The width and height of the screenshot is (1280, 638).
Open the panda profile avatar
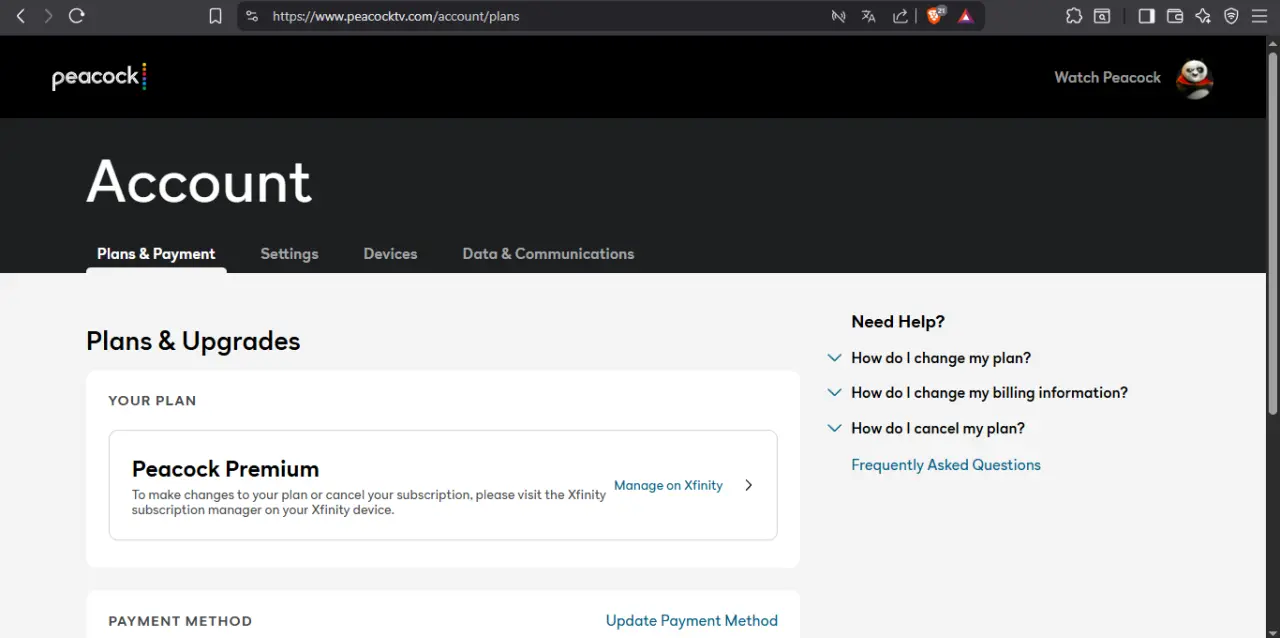tap(1194, 78)
